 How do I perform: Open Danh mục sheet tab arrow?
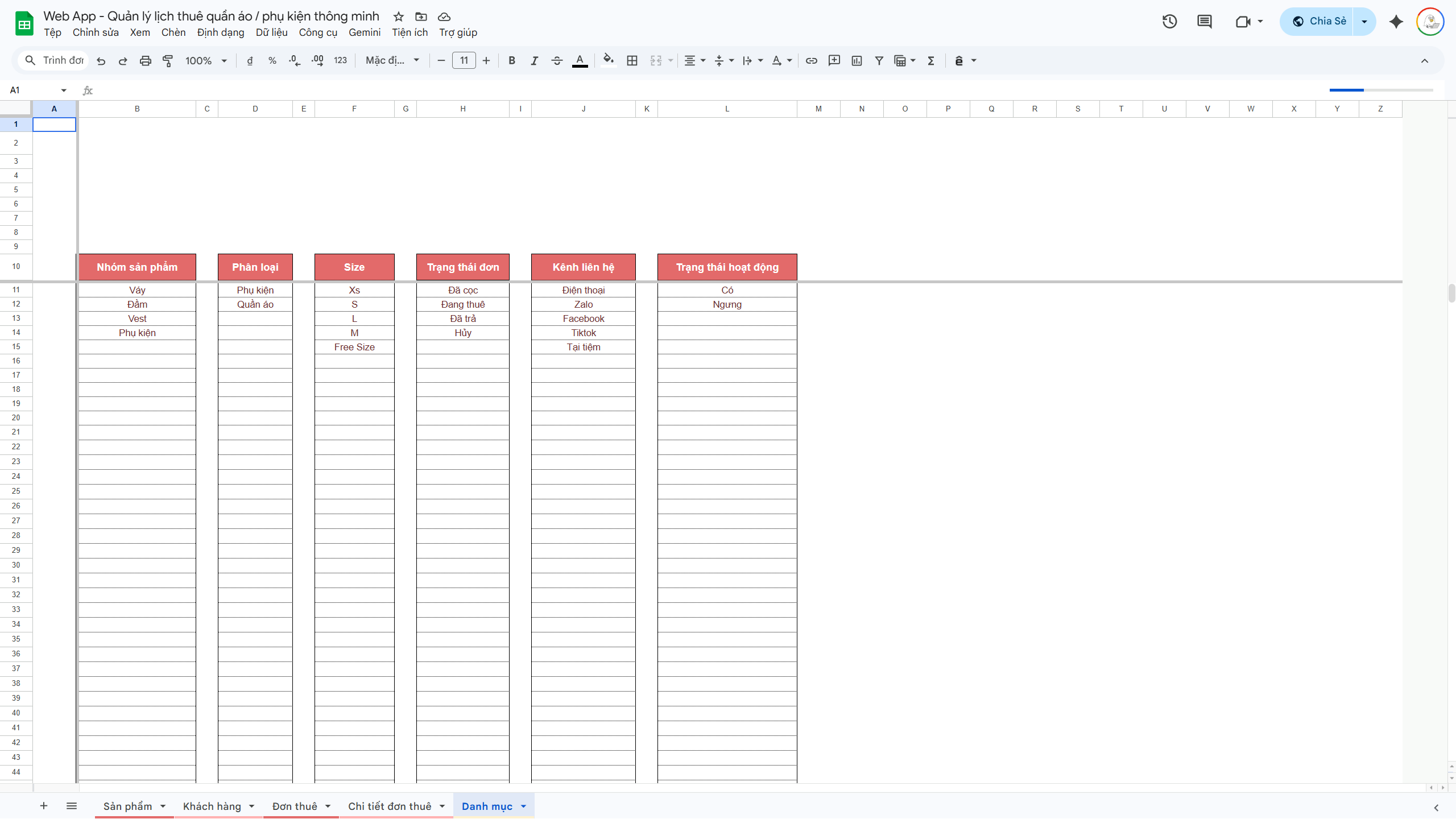coord(523,806)
